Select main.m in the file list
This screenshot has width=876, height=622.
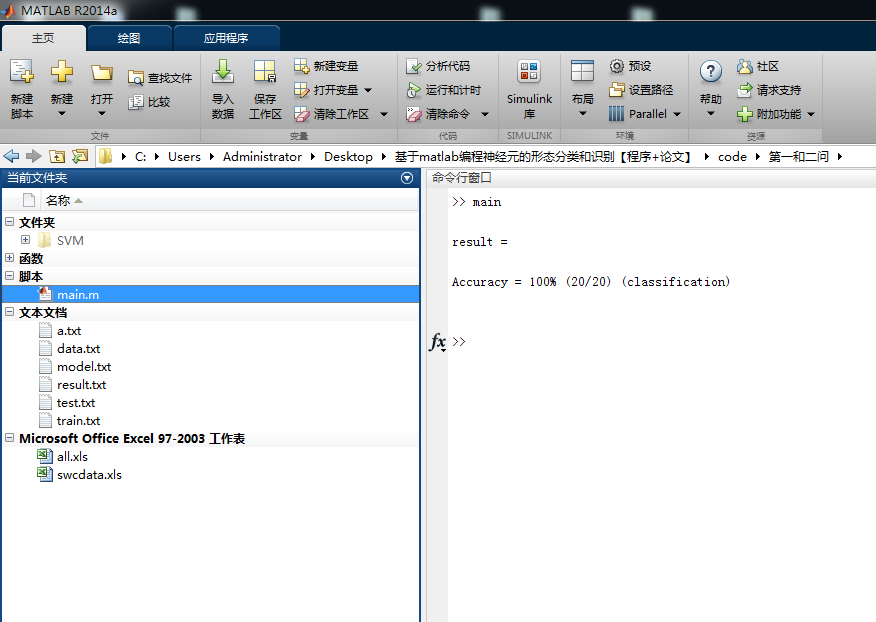[210, 295]
